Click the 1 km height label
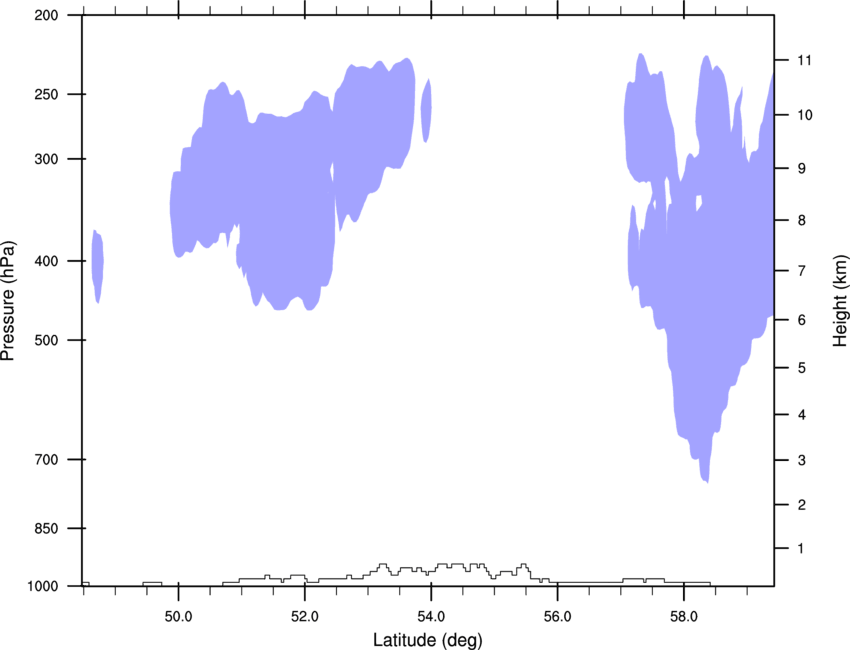Viewport: 850px width, 650px height. (802, 549)
